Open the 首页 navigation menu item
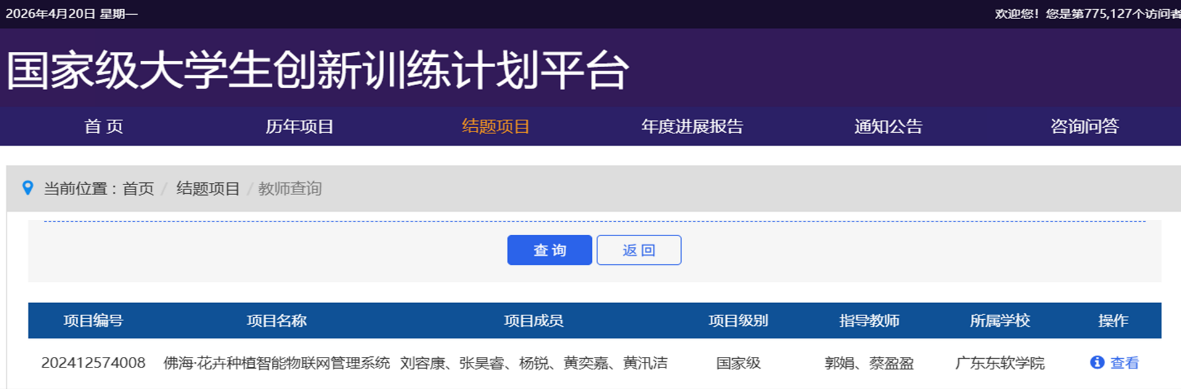 (x=104, y=127)
